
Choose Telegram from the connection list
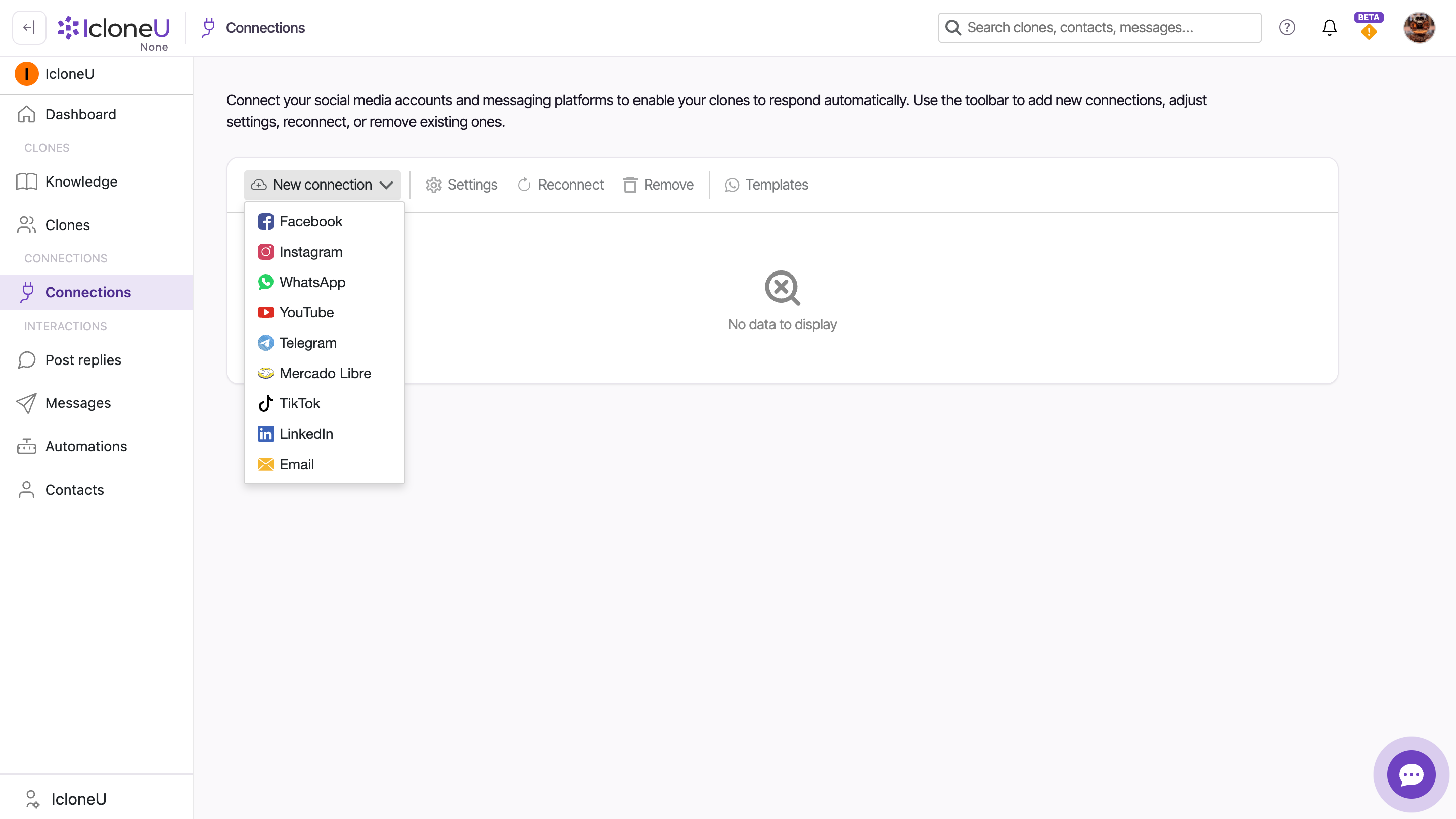click(x=325, y=343)
